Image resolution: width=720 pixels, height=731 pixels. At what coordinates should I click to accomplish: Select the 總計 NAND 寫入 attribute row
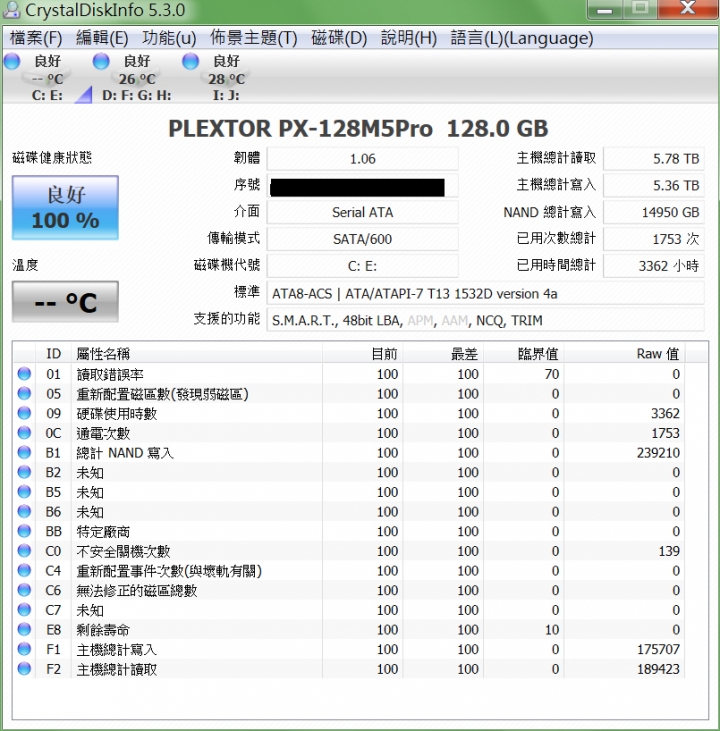coord(349,452)
